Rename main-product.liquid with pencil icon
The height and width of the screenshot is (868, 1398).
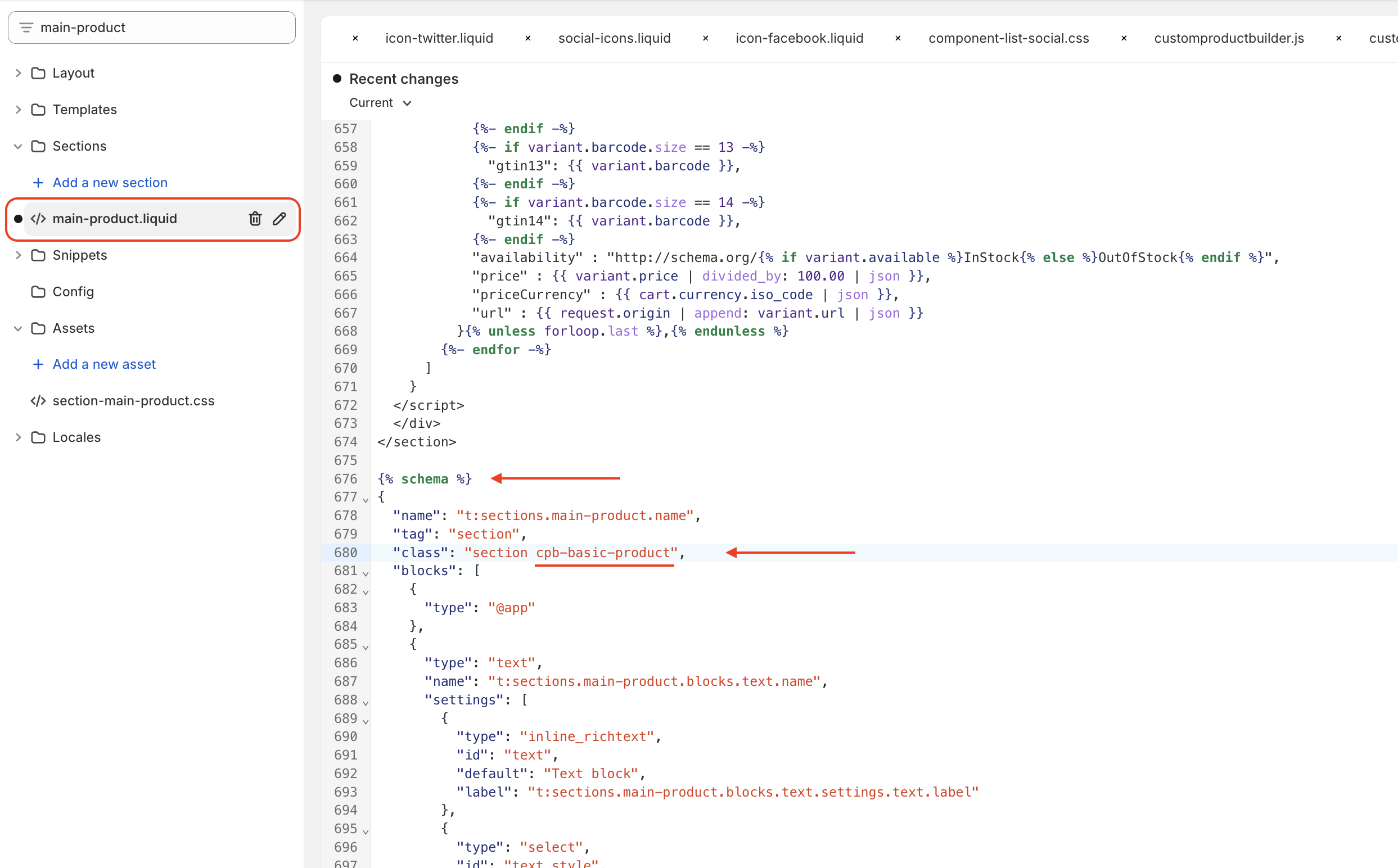pos(279,219)
